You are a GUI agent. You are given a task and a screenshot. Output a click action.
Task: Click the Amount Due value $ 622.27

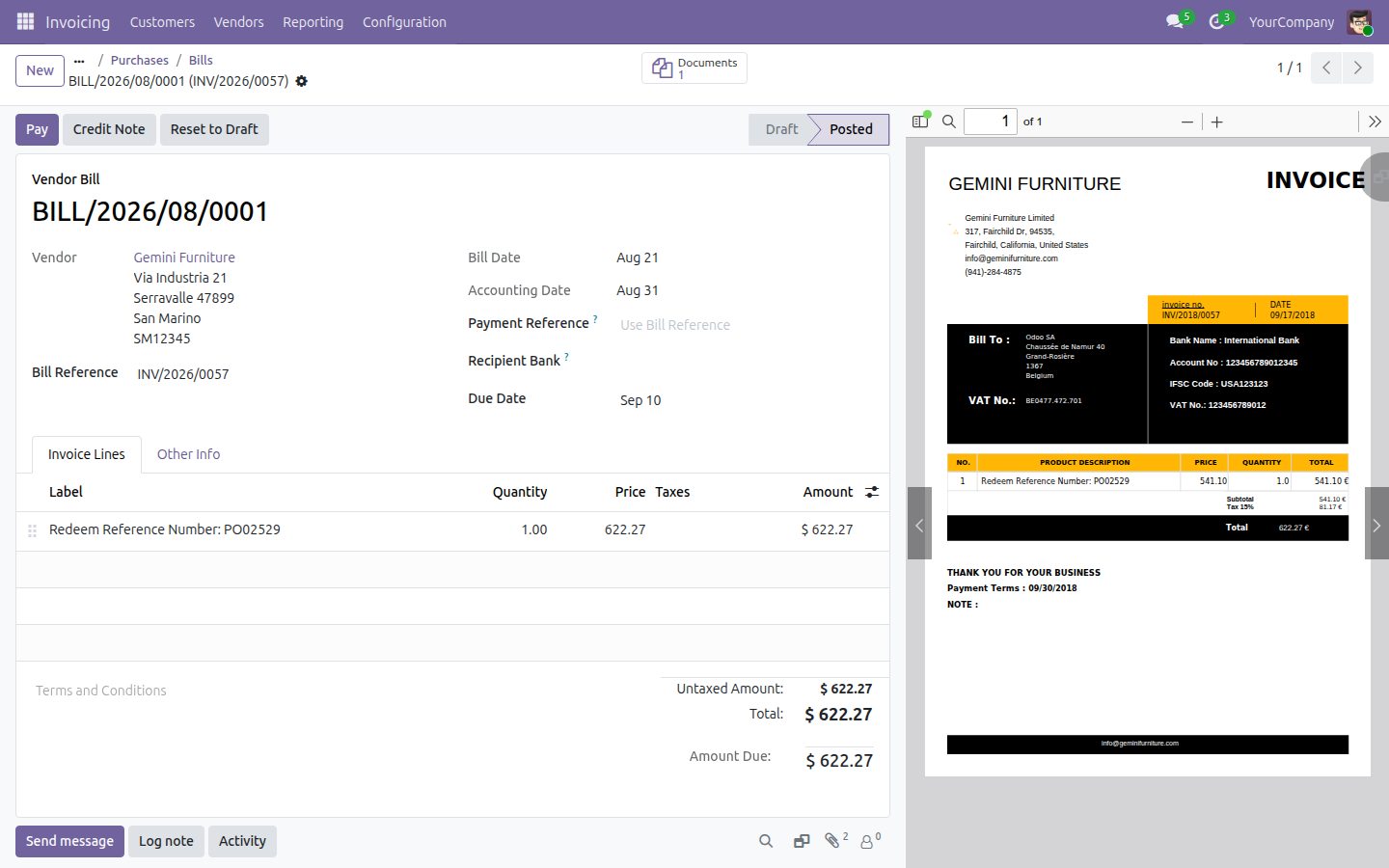pyautogui.click(x=839, y=761)
